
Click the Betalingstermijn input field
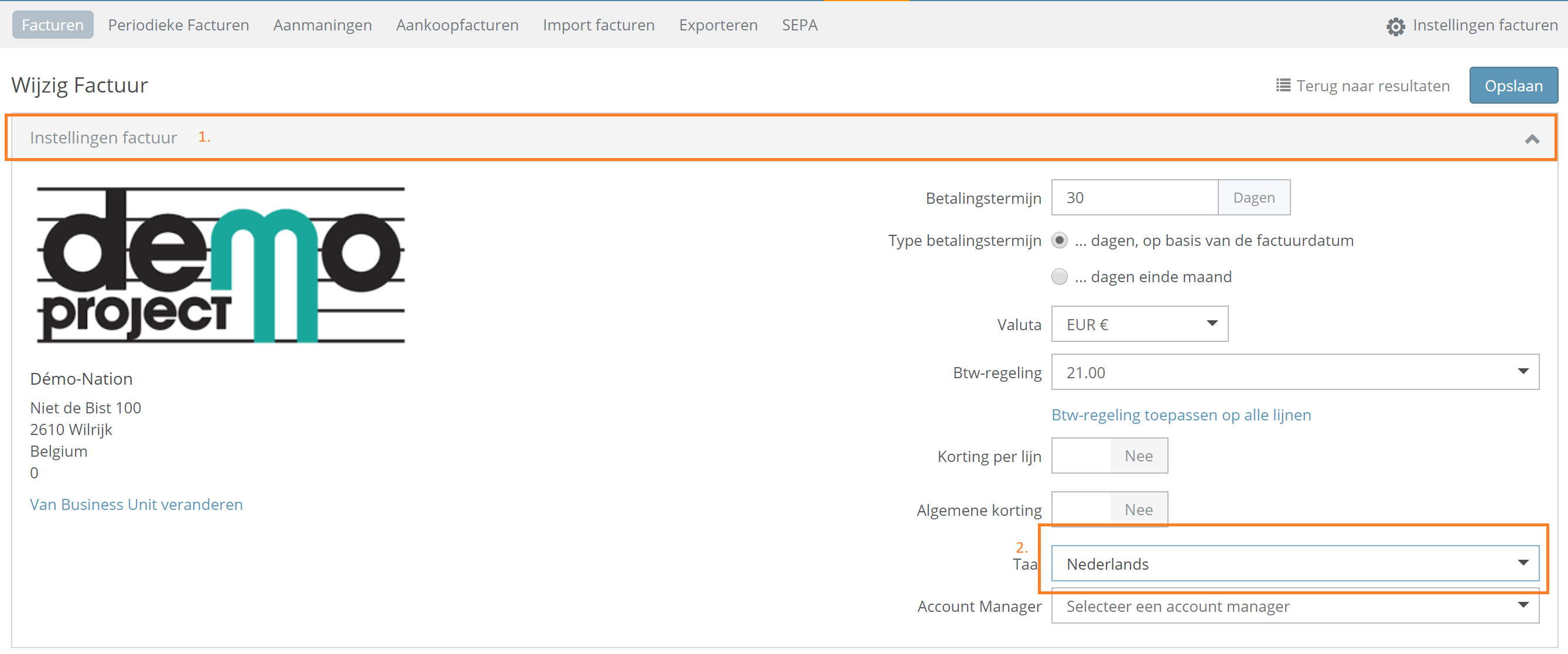click(1134, 198)
